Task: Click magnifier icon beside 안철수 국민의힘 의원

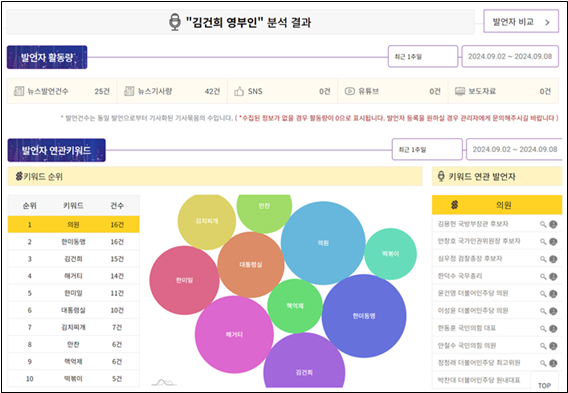Action: [x=543, y=346]
